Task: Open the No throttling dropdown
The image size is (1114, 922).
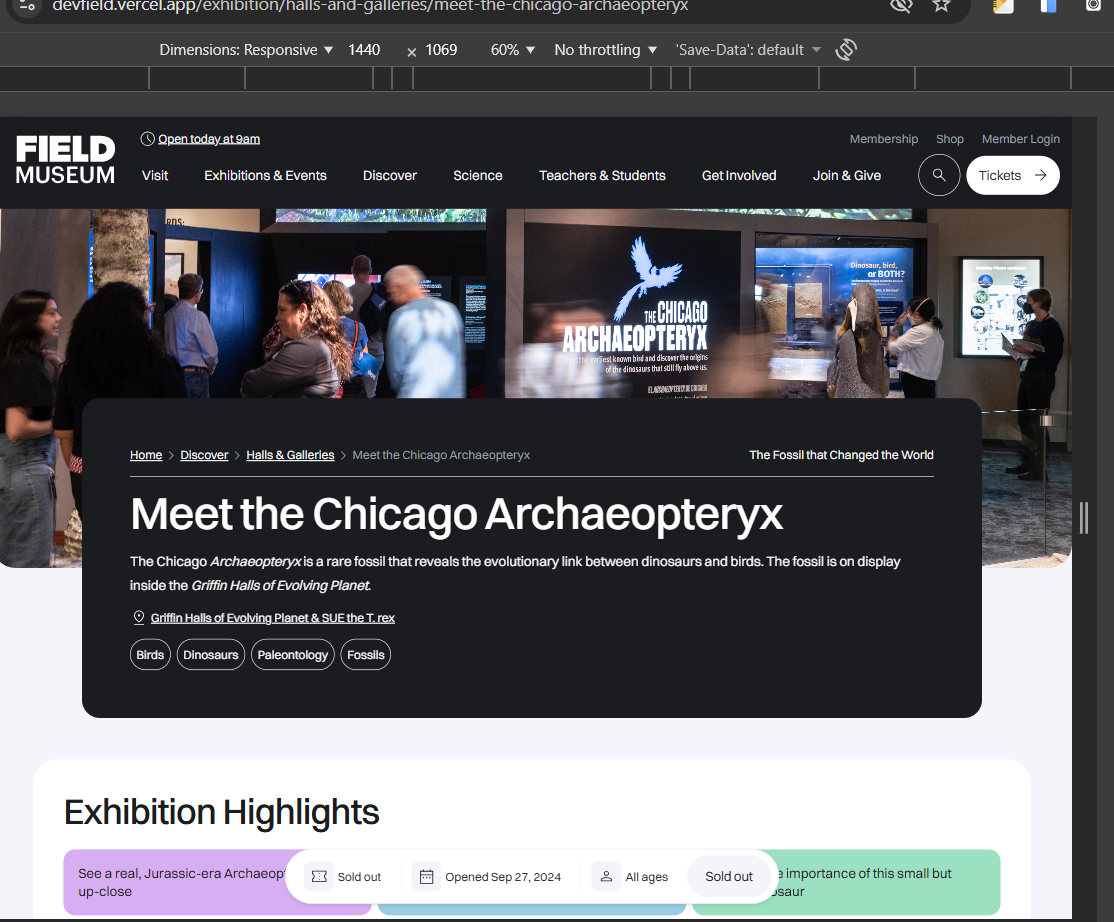Action: point(605,50)
